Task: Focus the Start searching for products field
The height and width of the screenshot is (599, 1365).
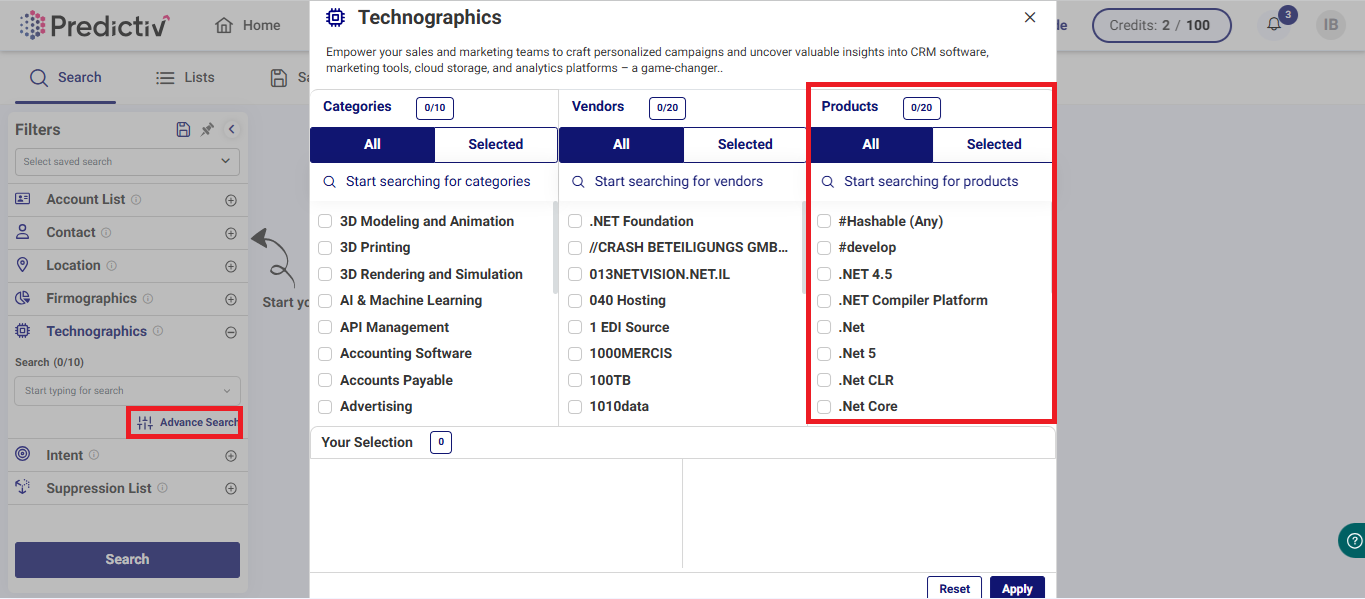Action: click(x=932, y=182)
